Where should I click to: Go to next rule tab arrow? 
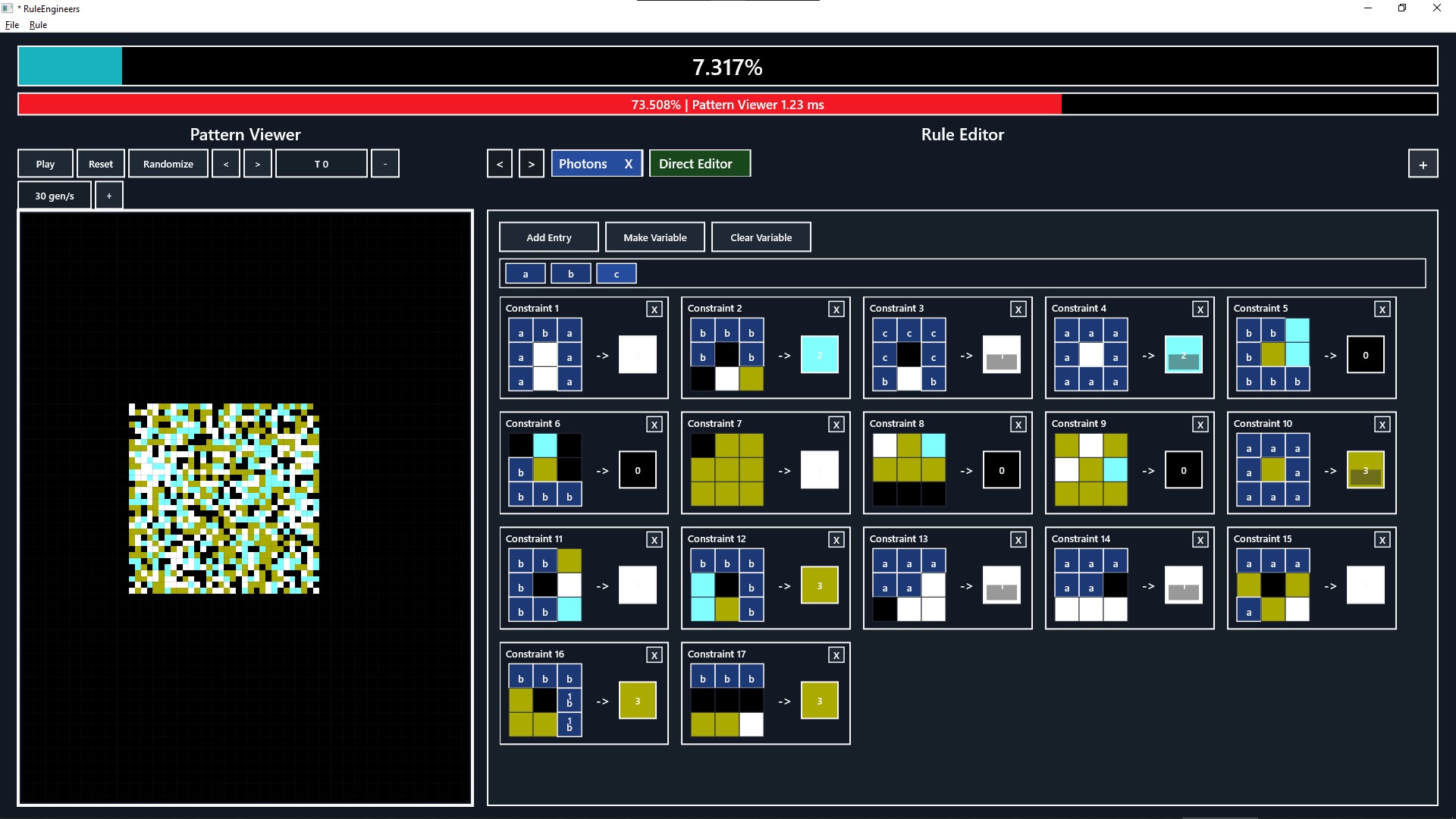pos(532,164)
